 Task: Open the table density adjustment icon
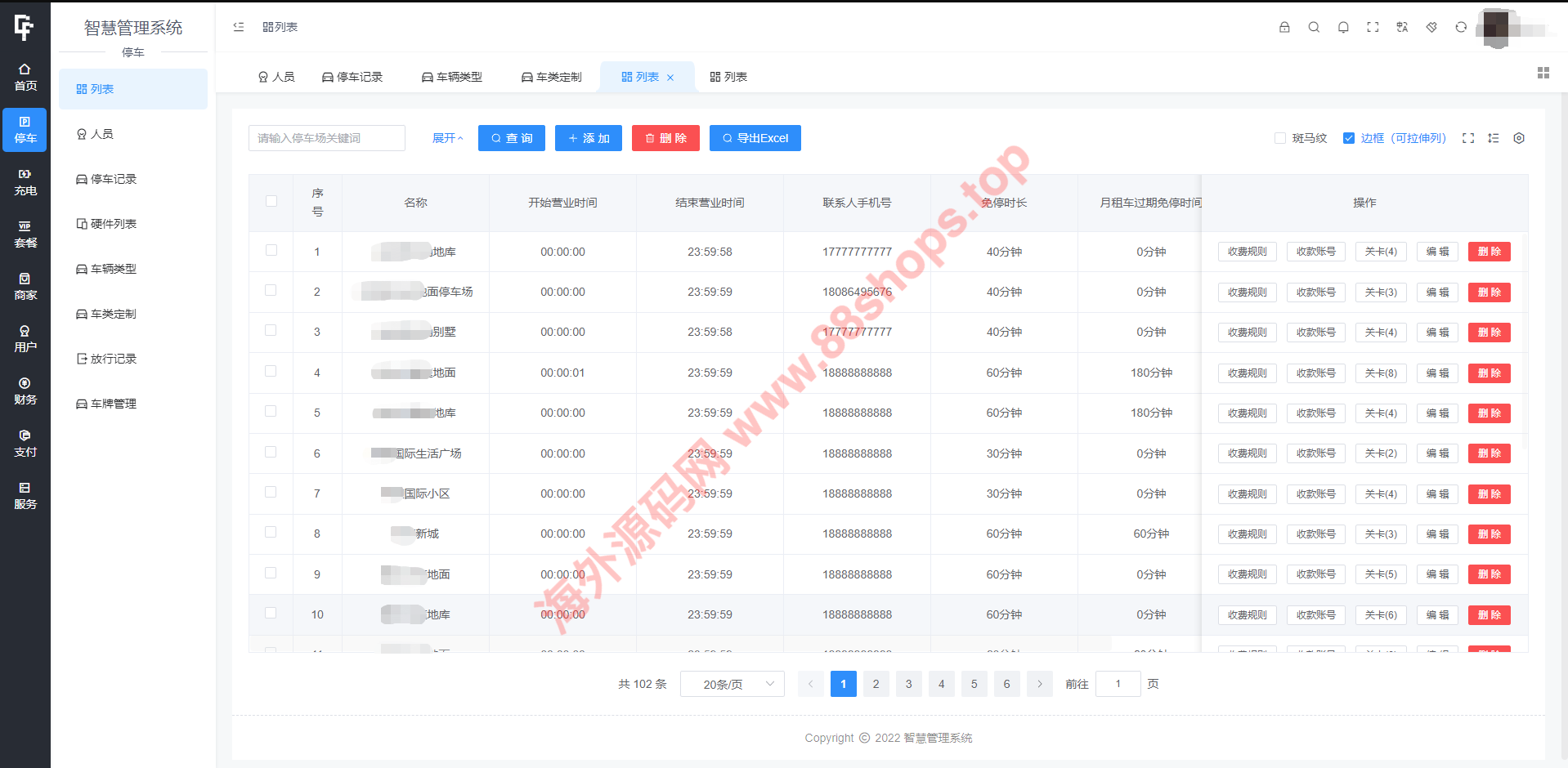pos(1494,138)
